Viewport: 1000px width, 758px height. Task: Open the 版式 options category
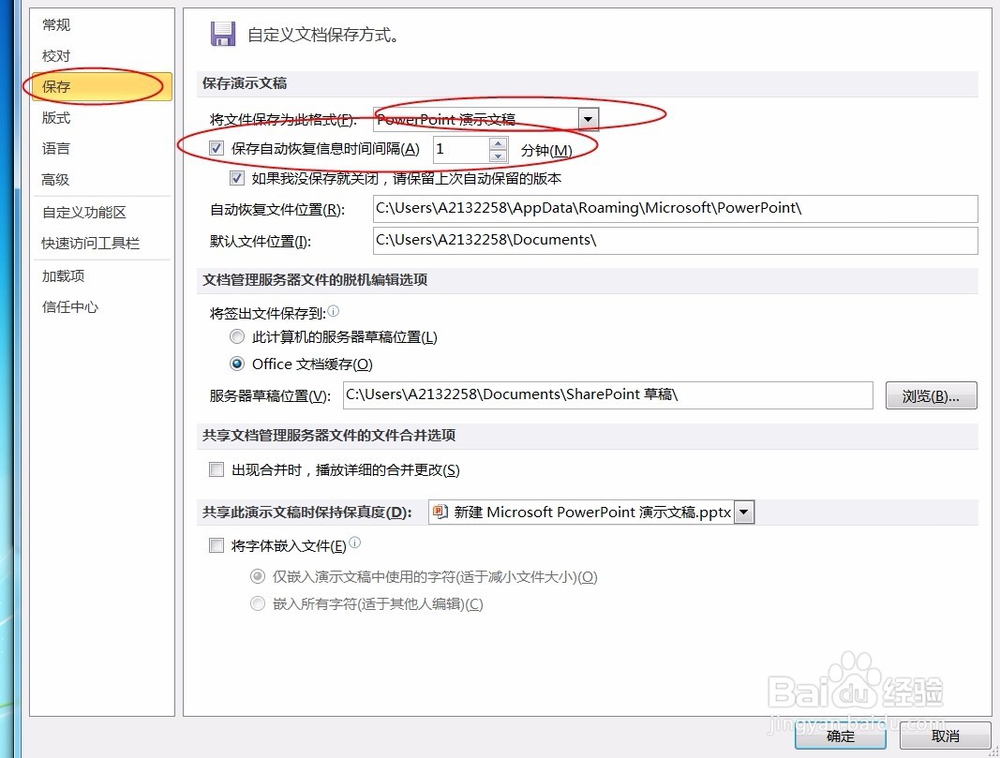click(56, 118)
